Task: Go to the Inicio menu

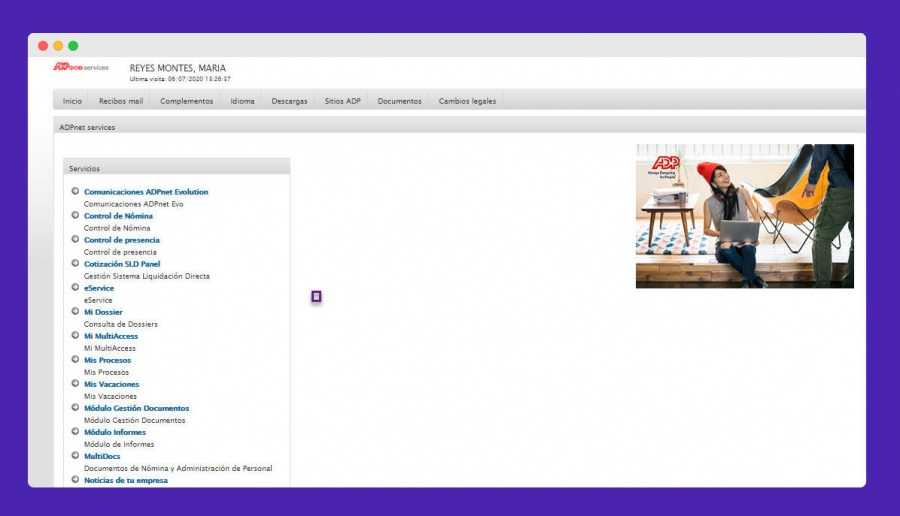Action: click(x=72, y=101)
